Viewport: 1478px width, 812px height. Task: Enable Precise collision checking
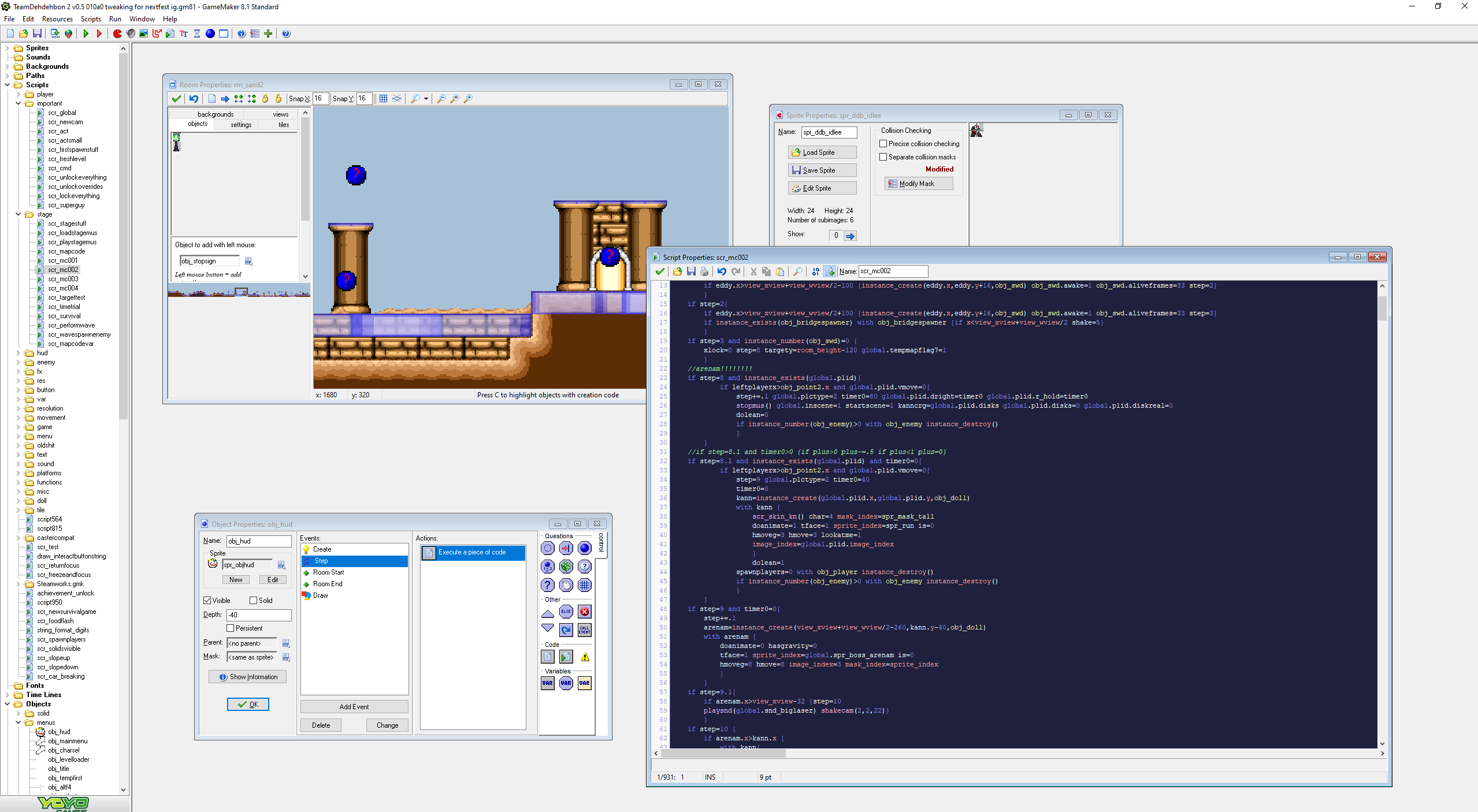[x=883, y=144]
